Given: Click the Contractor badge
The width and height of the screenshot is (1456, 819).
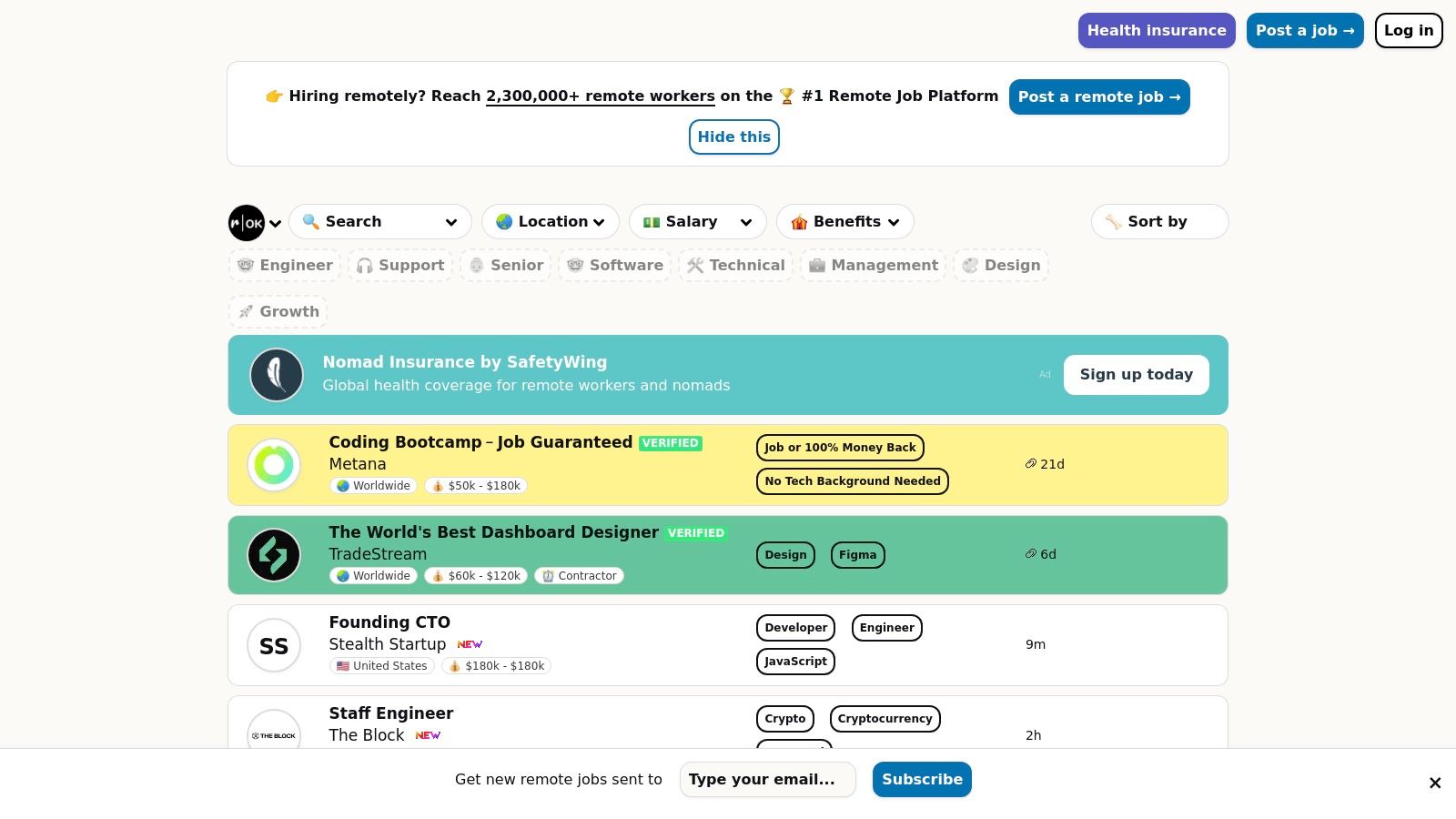Looking at the screenshot, I should click(x=579, y=576).
